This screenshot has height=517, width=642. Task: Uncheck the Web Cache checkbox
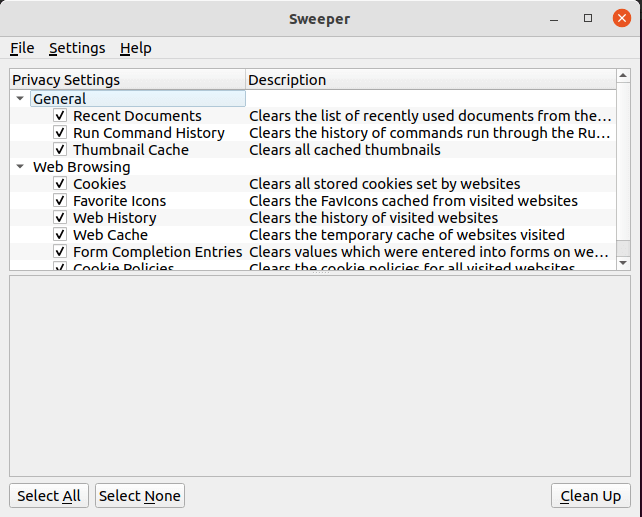tap(60, 235)
